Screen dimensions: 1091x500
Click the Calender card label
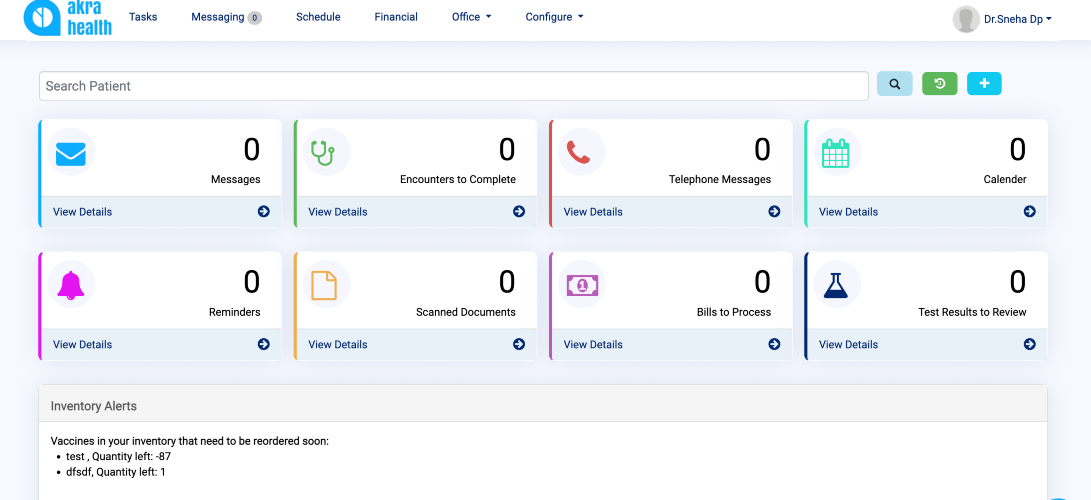click(x=1005, y=179)
